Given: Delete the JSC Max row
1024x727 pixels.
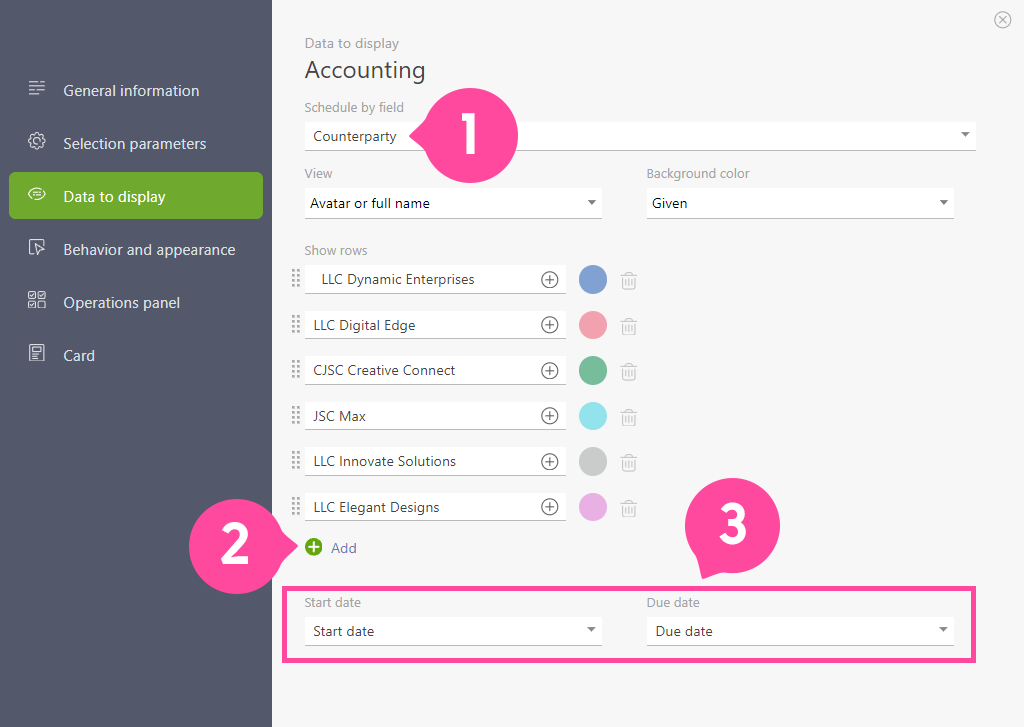Looking at the screenshot, I should pyautogui.click(x=628, y=417).
